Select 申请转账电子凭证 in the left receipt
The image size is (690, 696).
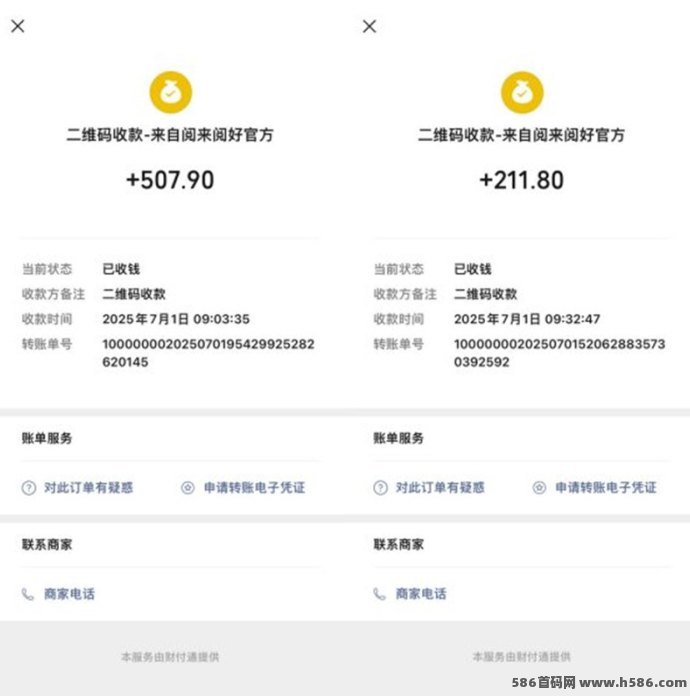coord(254,487)
